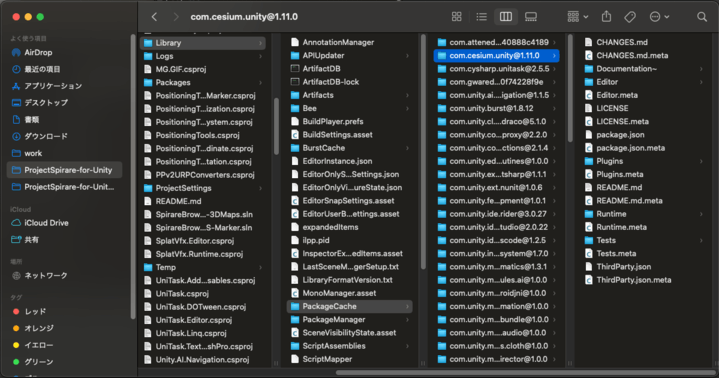Select com.unity.ide.rider@3.0.27 folder

coord(497,214)
